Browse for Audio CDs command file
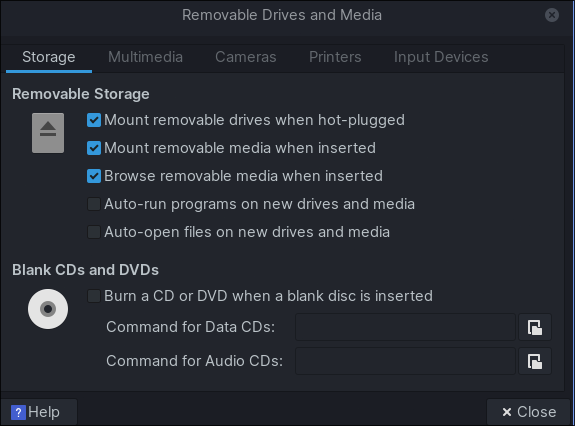575x426 pixels. pyautogui.click(x=535, y=361)
